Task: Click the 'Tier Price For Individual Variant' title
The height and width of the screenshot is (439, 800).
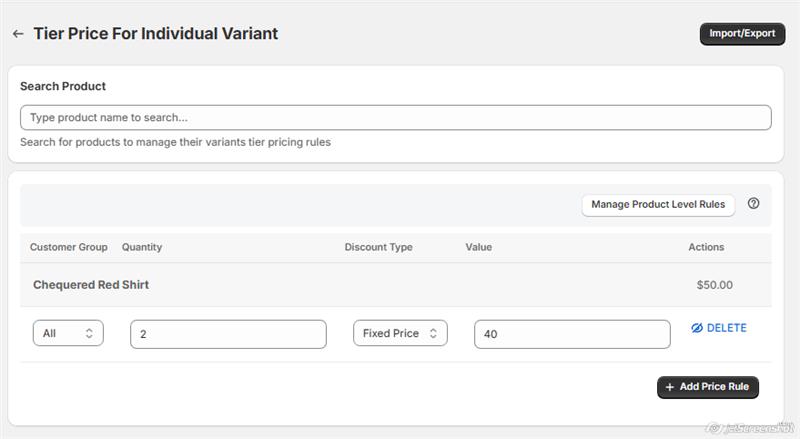Action: (156, 34)
